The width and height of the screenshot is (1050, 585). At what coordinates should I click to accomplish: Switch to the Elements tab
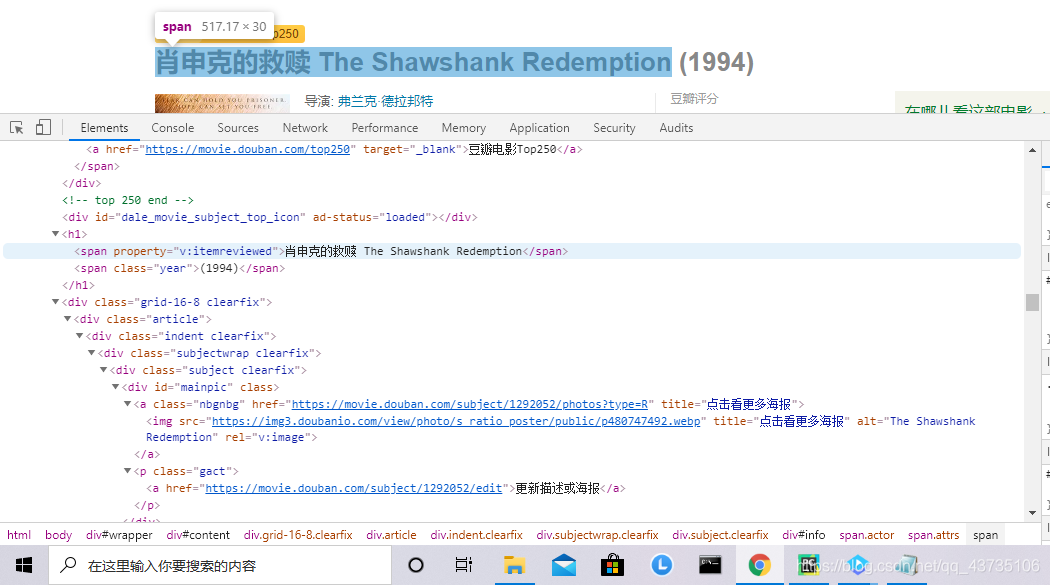point(104,128)
